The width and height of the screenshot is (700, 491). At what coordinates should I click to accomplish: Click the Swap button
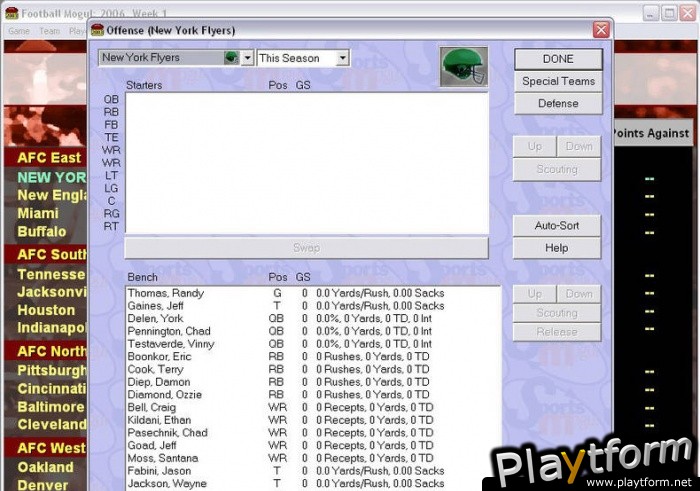click(306, 248)
